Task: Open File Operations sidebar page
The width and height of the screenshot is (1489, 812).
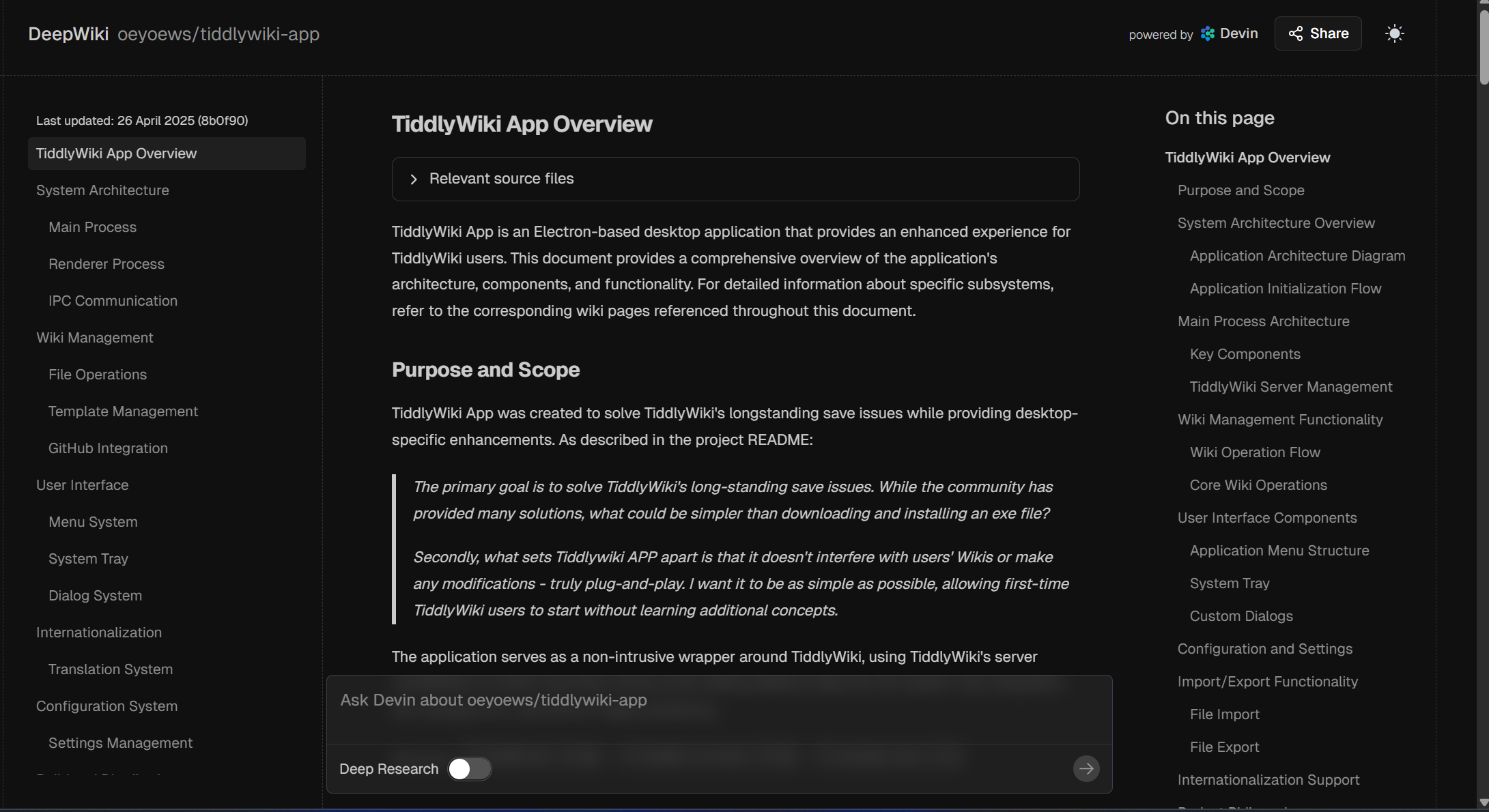Action: coord(98,375)
